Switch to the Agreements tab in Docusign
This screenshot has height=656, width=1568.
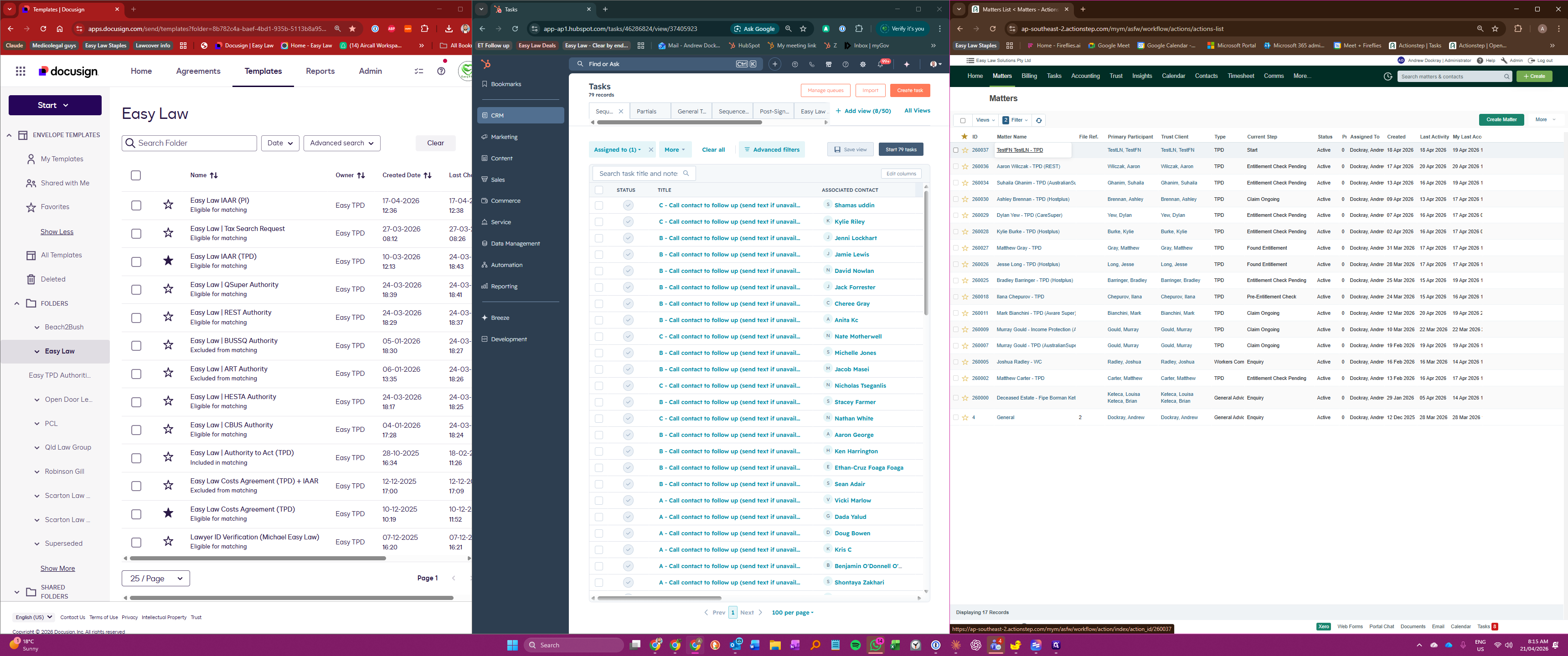click(x=198, y=71)
